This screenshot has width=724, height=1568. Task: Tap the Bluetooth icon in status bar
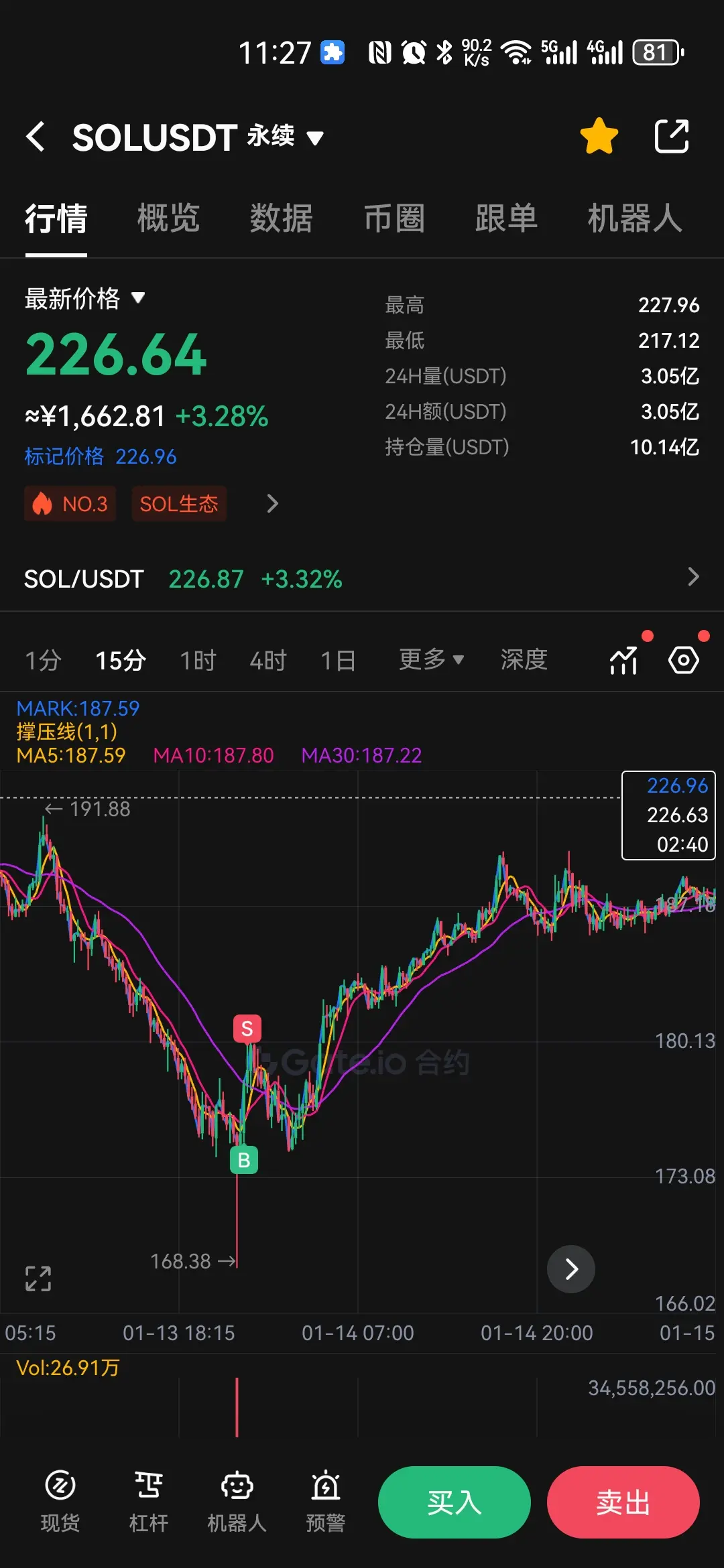(444, 52)
